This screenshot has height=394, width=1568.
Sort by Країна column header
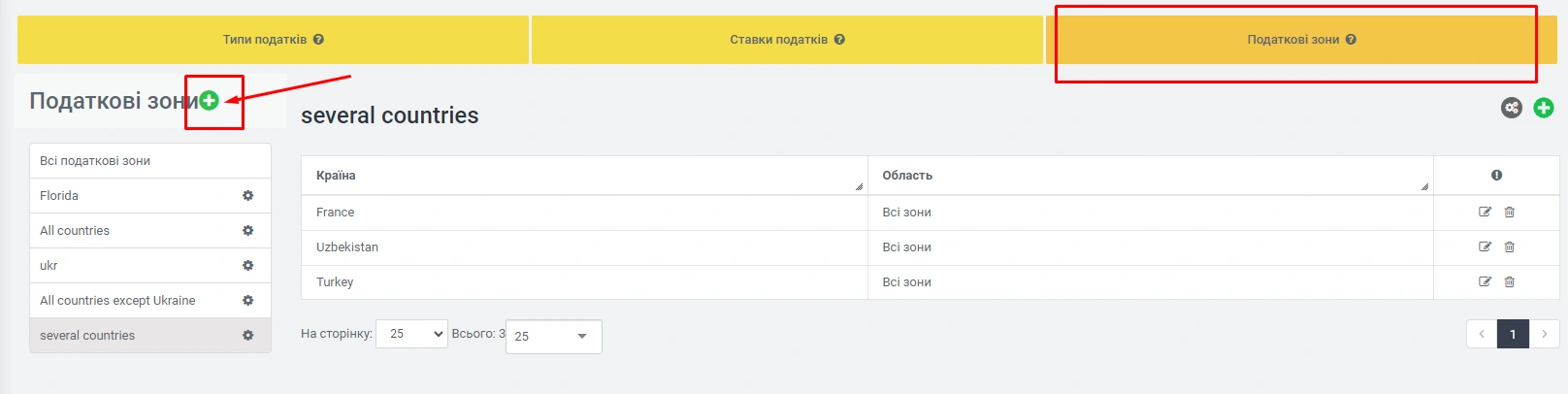pyautogui.click(x=584, y=176)
